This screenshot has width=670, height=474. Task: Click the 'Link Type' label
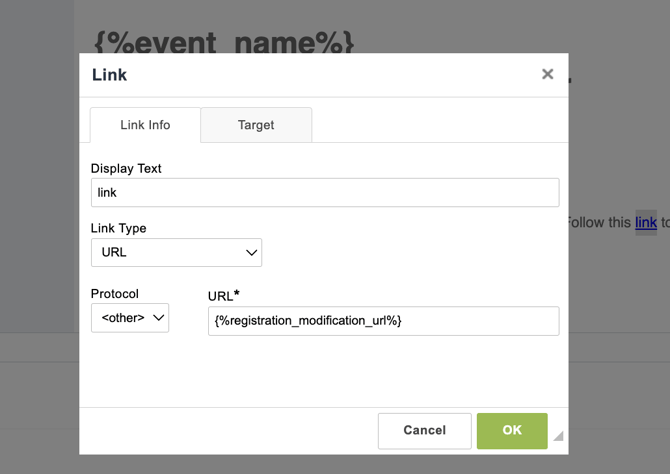tap(118, 228)
